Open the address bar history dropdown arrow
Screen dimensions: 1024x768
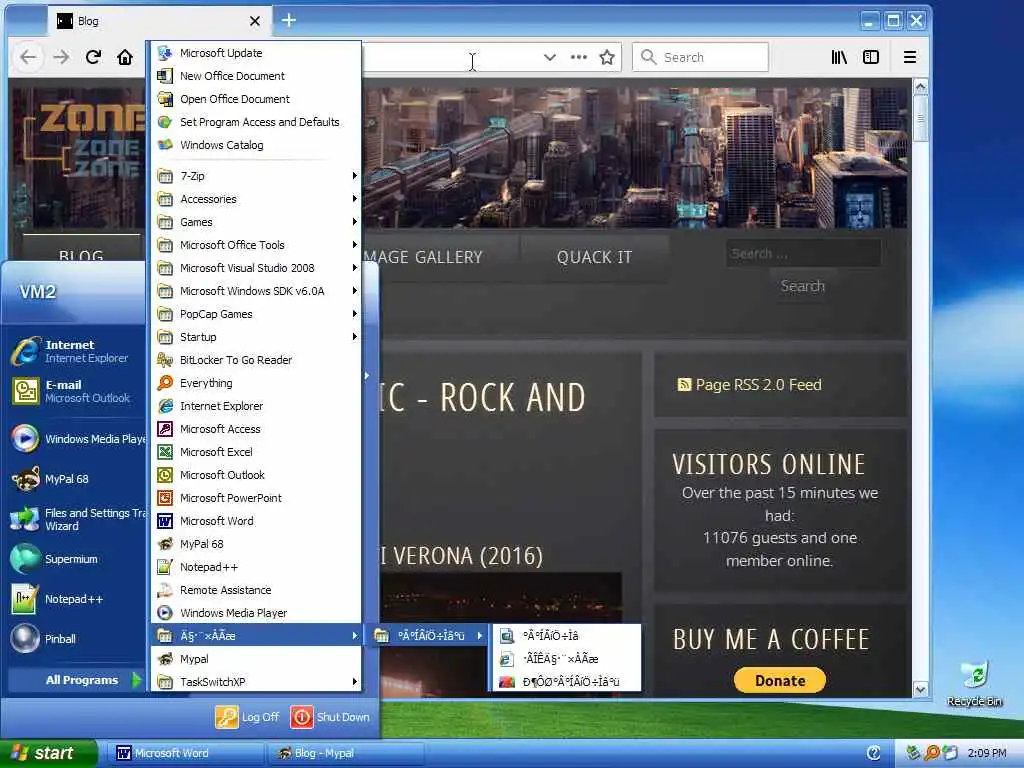[x=550, y=57]
